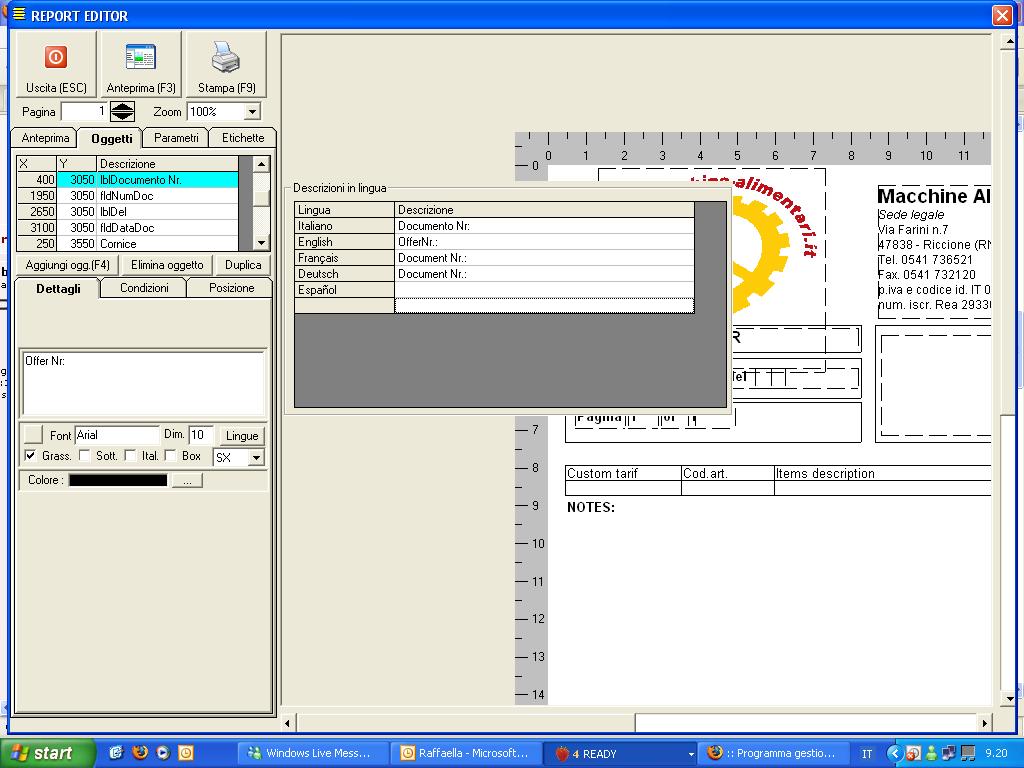Select the fldDataDoc object row

127,228
